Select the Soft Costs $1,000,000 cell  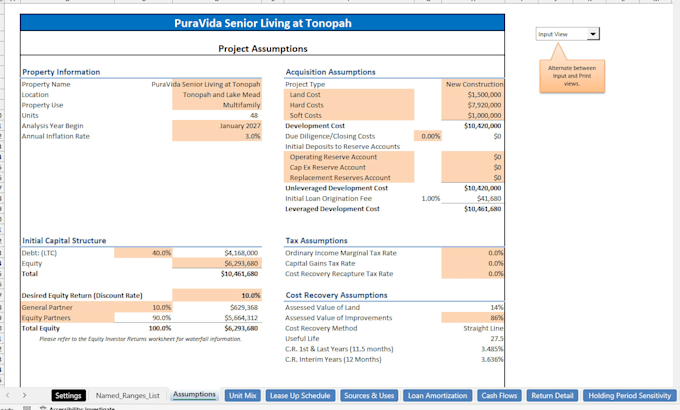point(473,115)
